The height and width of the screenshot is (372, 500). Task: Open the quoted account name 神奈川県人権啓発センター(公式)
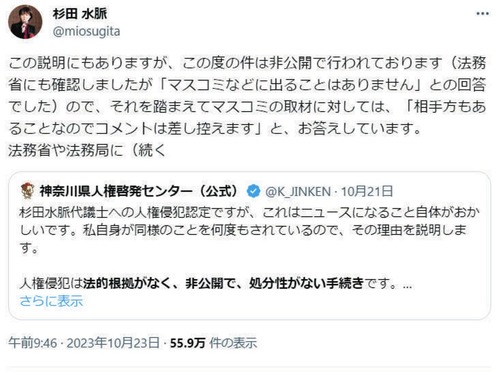[140, 191]
